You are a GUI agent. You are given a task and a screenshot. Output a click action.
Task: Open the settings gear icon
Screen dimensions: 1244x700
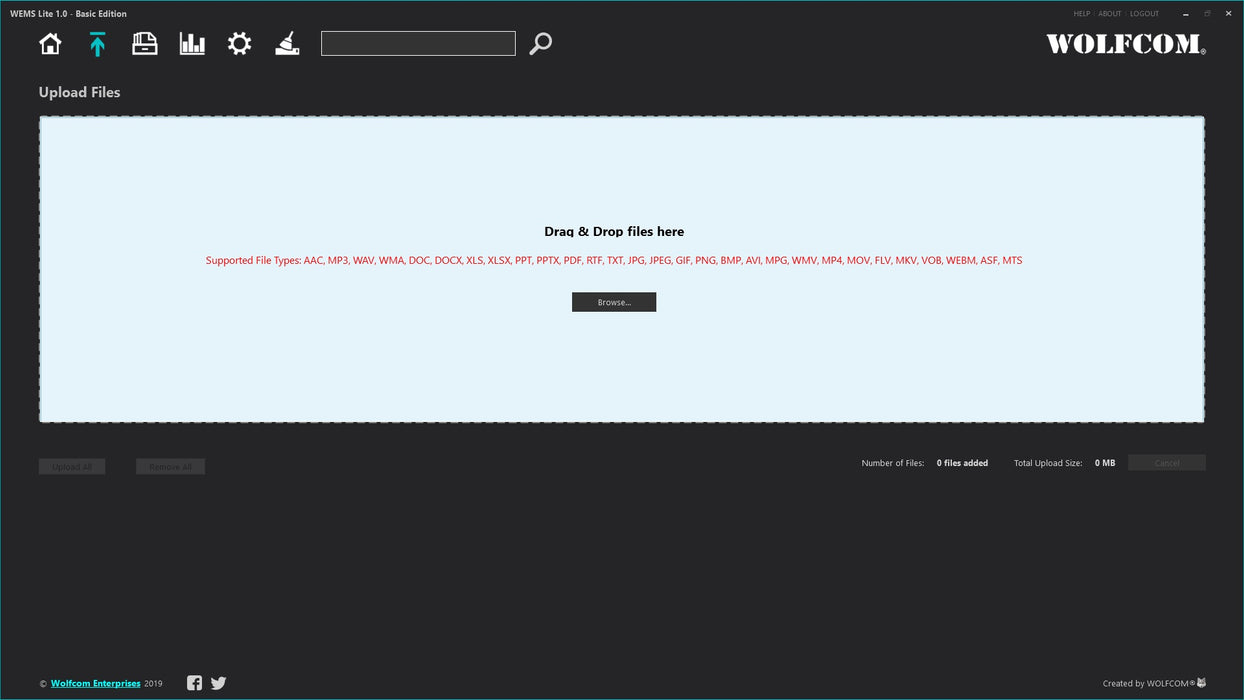pos(239,44)
